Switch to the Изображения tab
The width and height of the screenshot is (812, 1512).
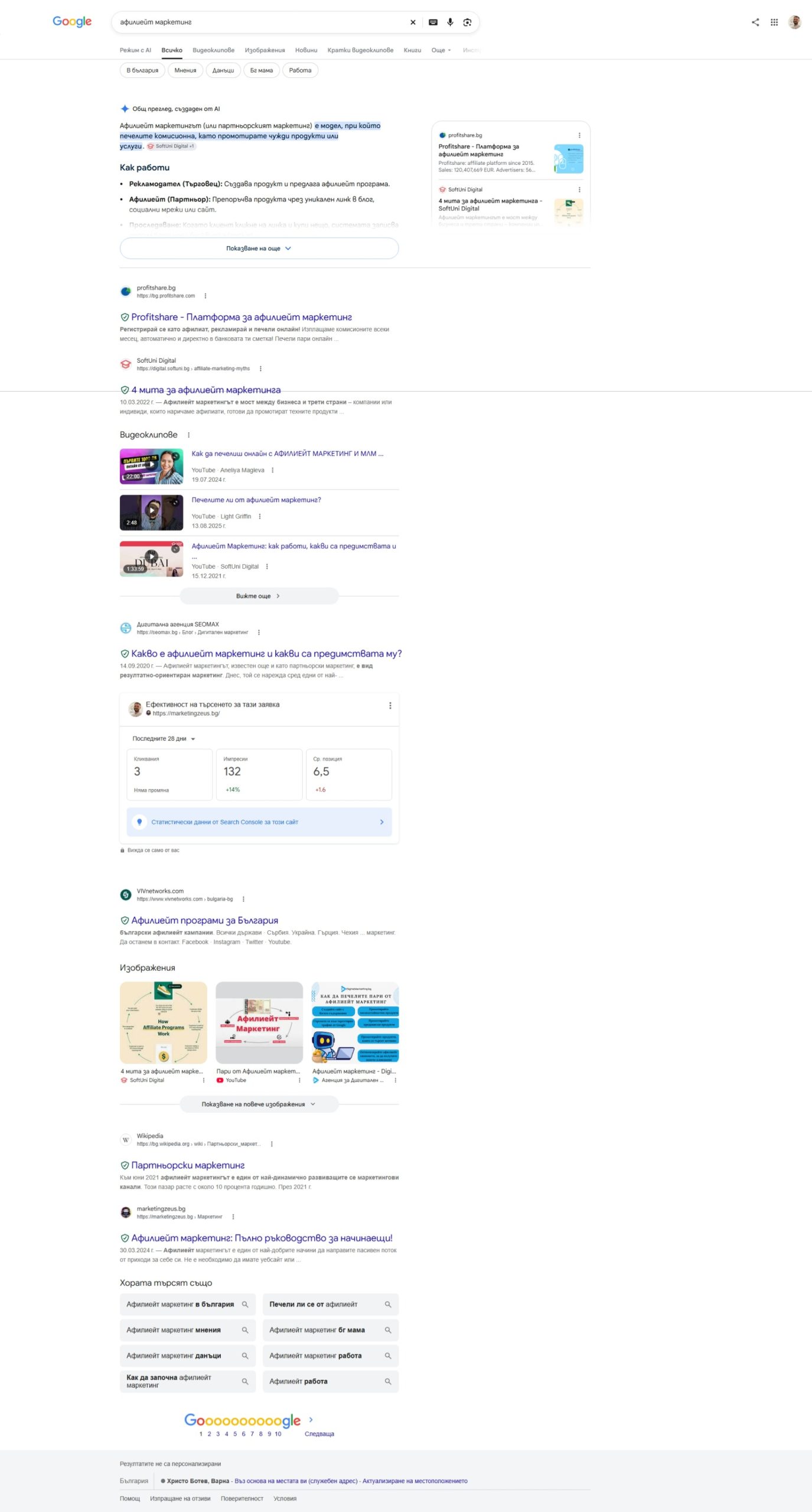click(x=265, y=50)
